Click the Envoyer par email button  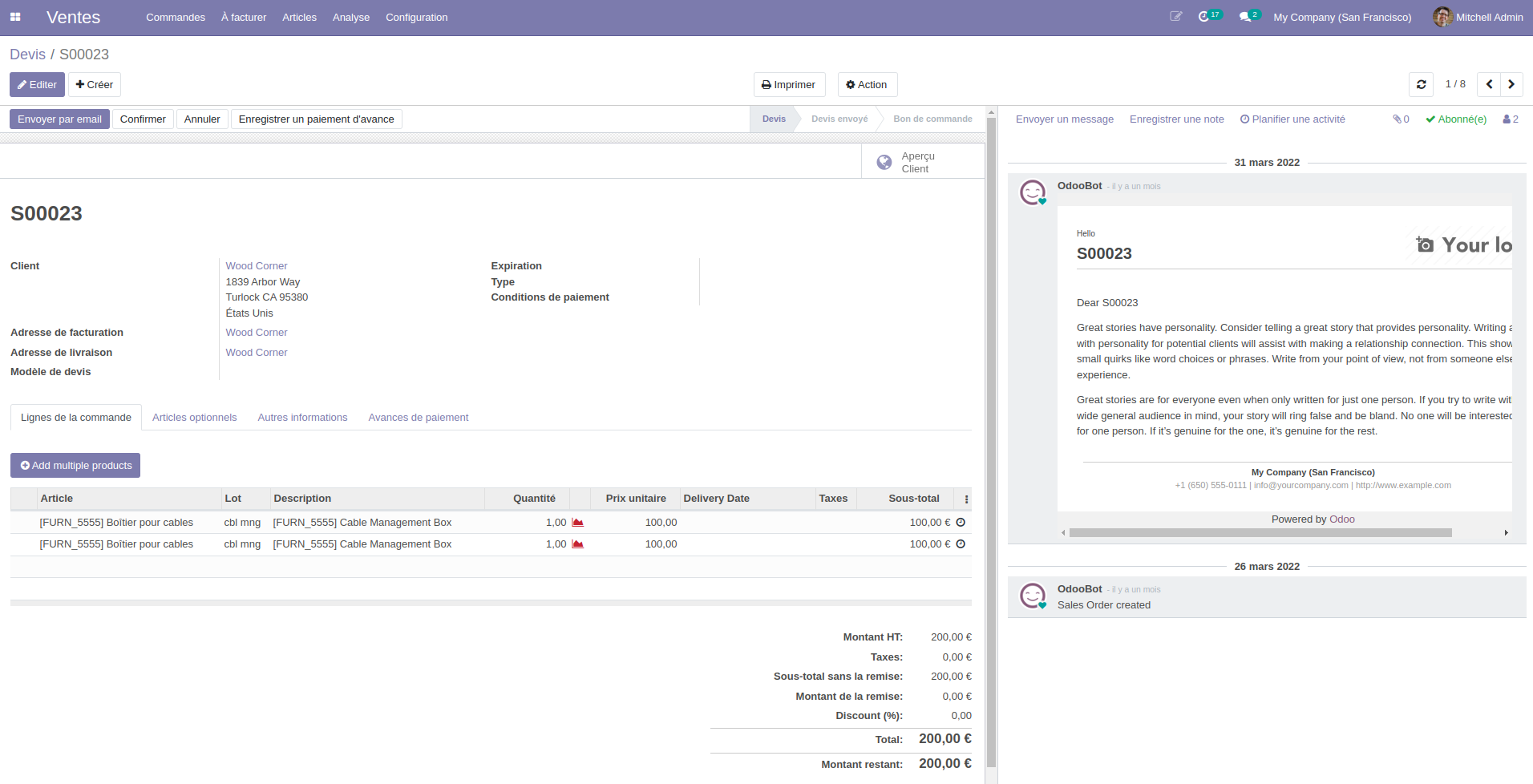pyautogui.click(x=59, y=119)
